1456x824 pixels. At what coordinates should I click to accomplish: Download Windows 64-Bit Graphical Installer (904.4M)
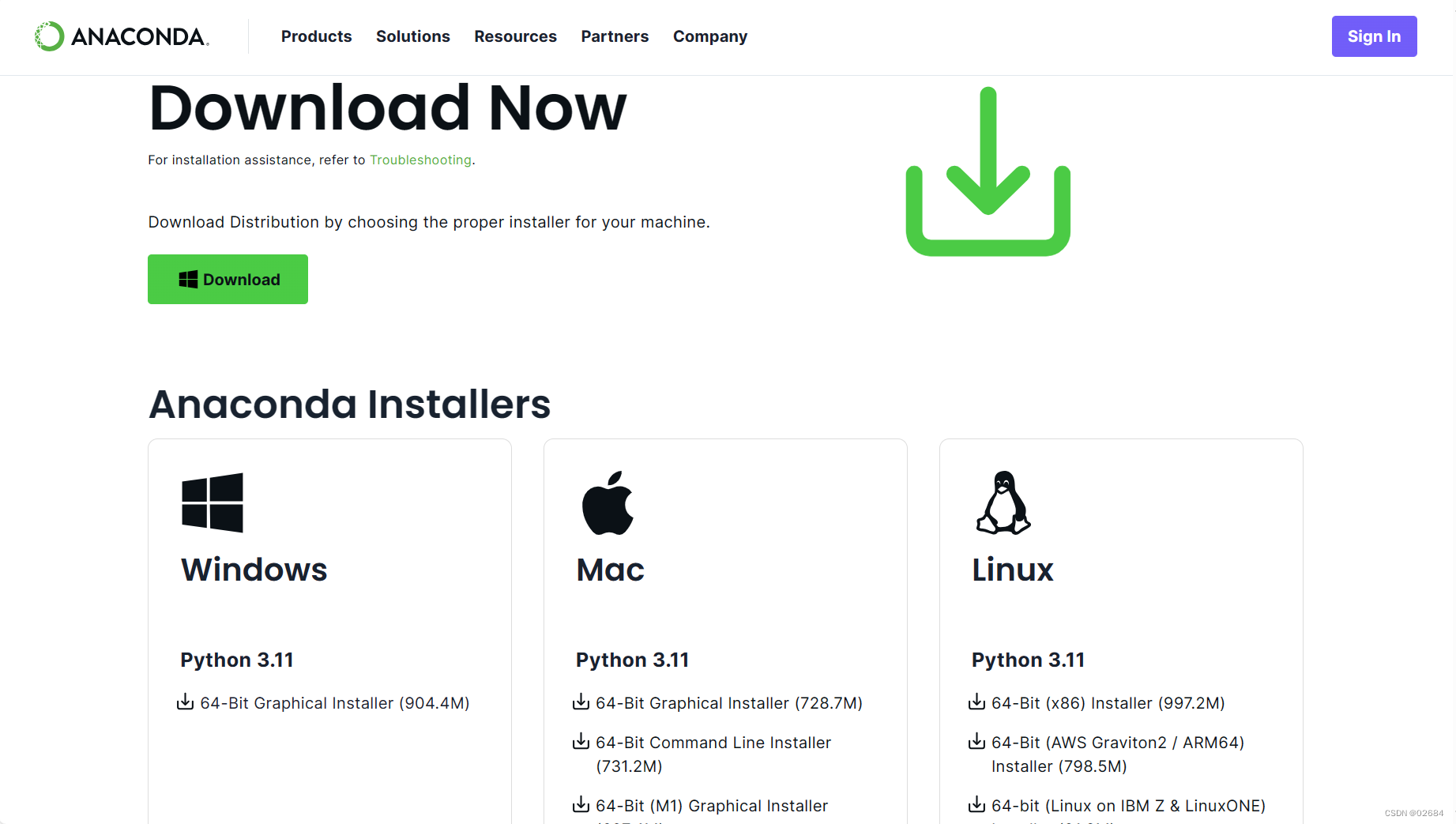coord(334,703)
